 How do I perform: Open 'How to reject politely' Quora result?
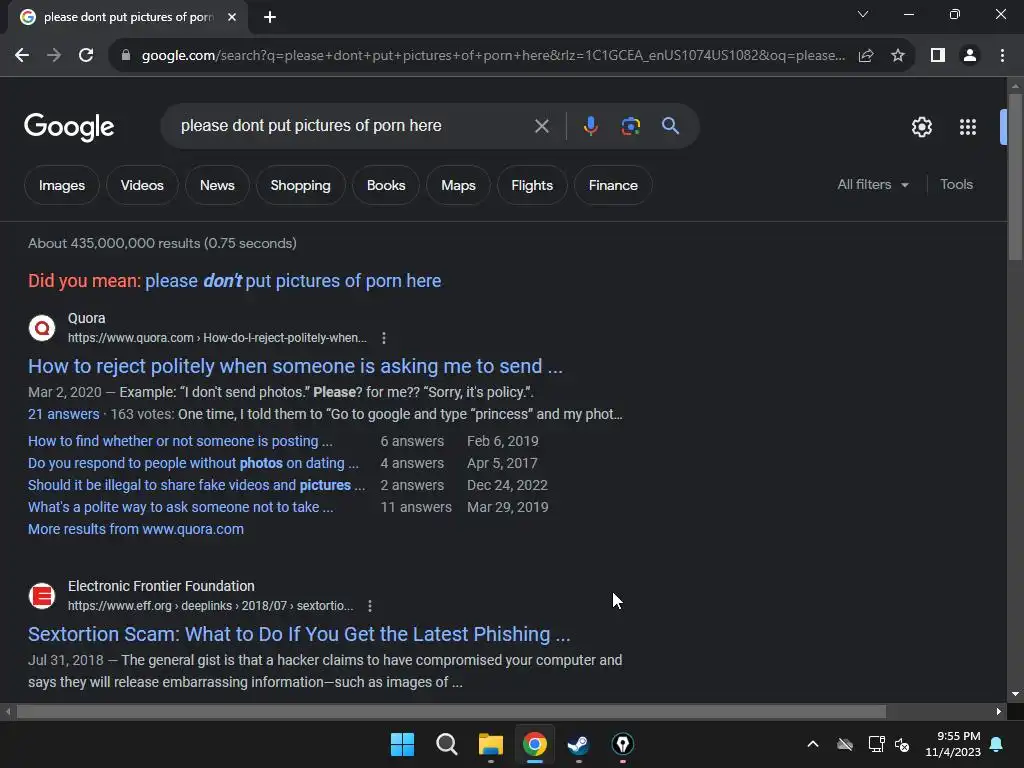click(295, 366)
